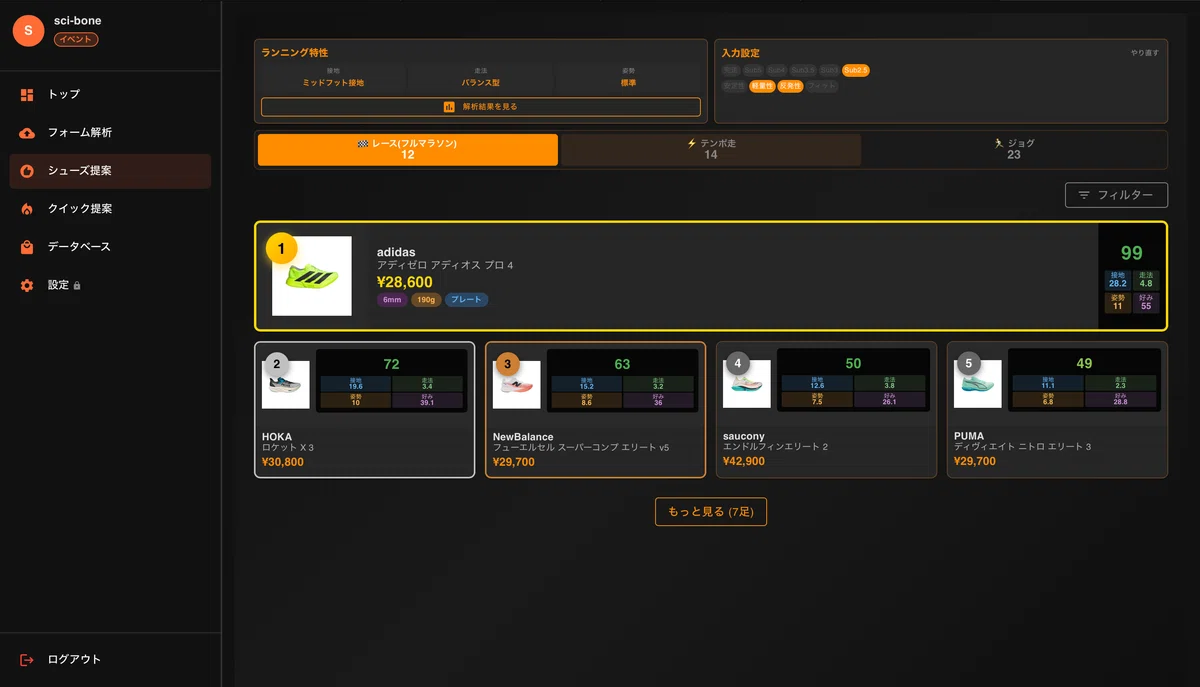Open the フィルター dropdown
1200x687 pixels.
click(1116, 195)
